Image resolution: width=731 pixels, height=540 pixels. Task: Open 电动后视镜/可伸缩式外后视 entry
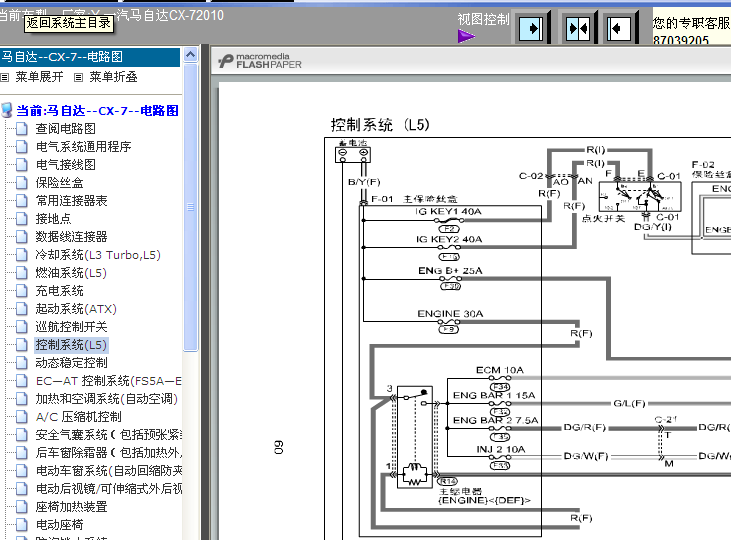109,489
